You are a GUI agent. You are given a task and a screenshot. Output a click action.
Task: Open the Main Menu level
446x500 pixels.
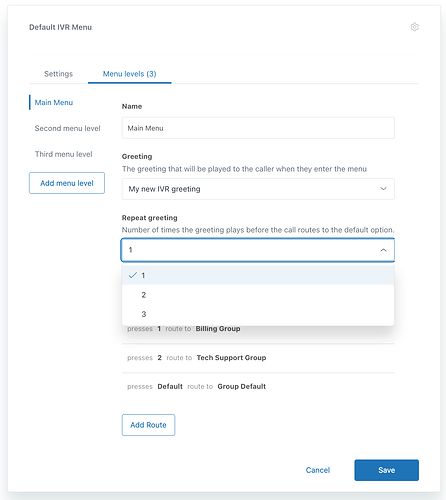tap(54, 103)
